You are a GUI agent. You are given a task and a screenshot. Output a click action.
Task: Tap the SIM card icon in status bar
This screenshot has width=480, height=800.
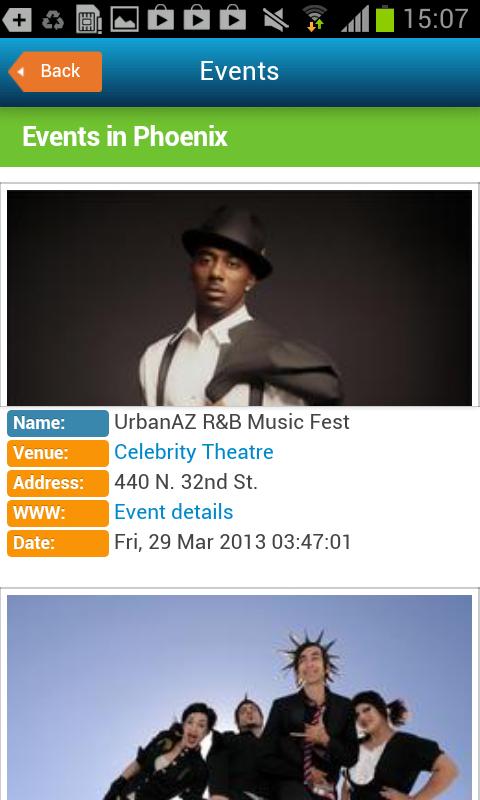tap(89, 20)
